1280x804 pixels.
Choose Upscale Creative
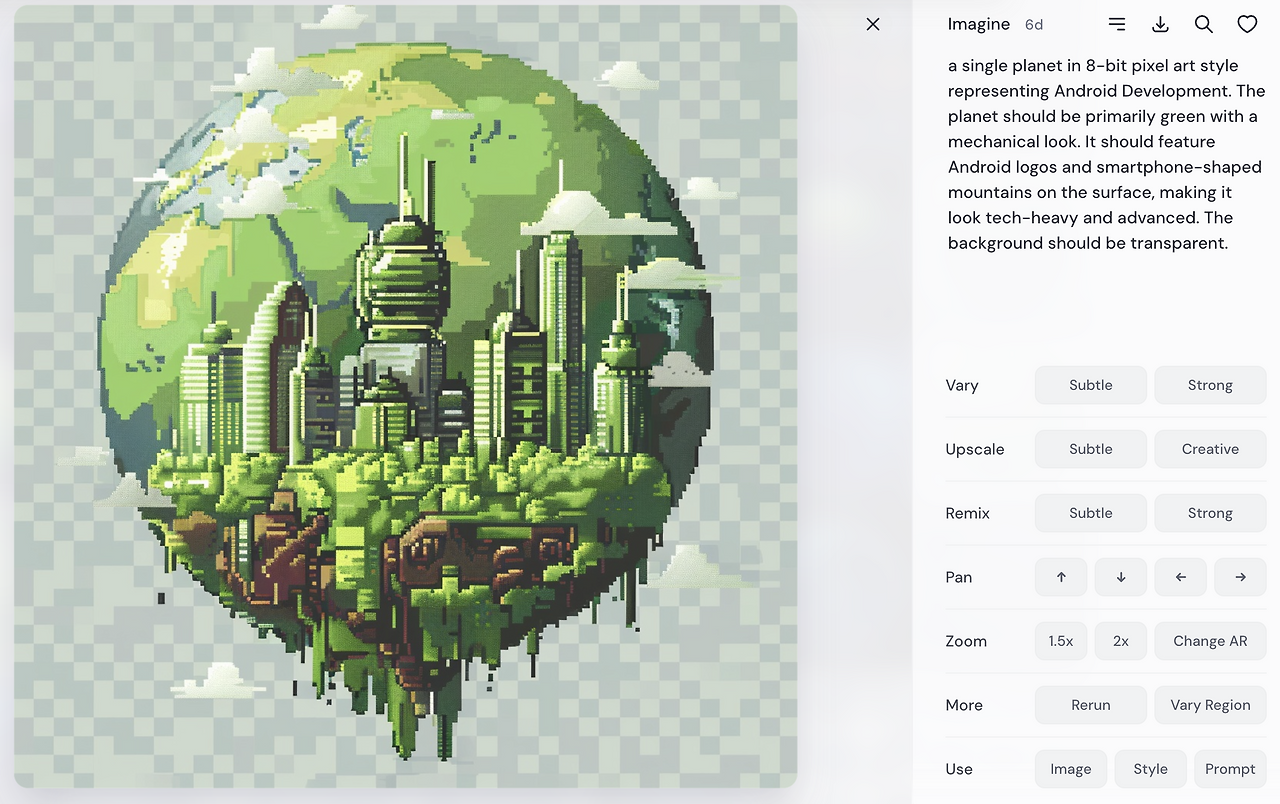pos(1211,449)
